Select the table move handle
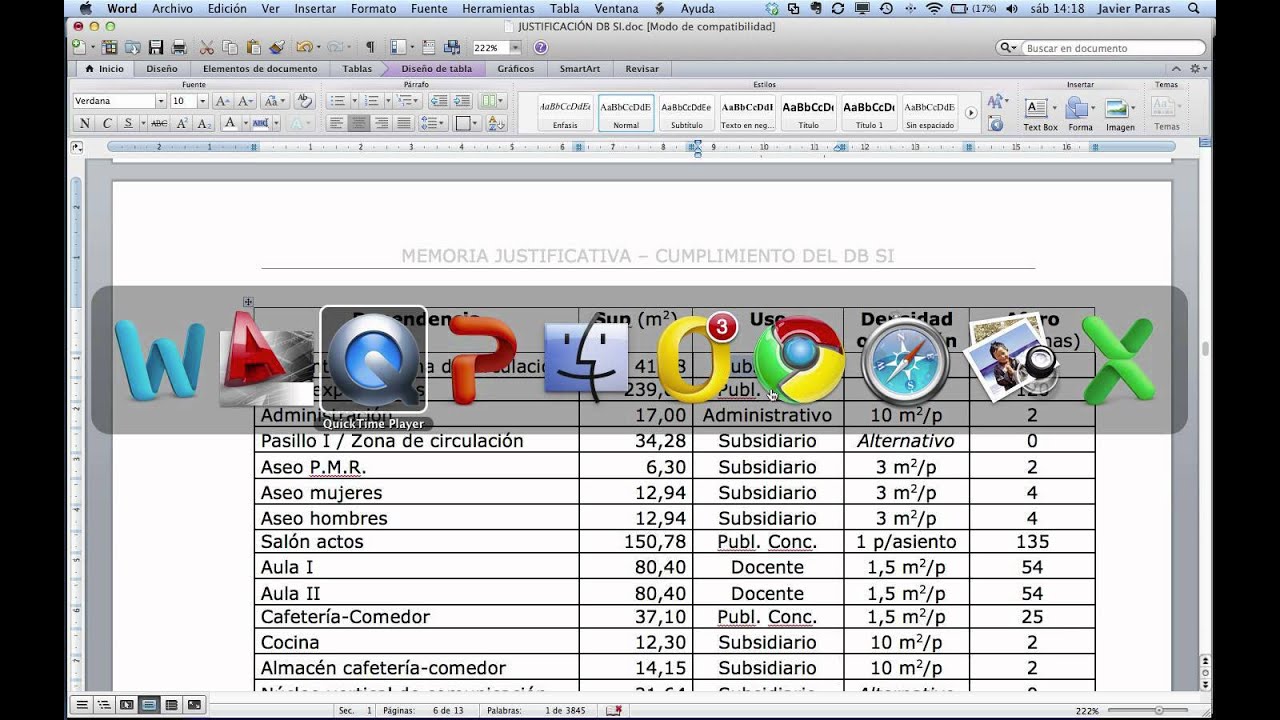The width and height of the screenshot is (1280, 720). tap(248, 302)
